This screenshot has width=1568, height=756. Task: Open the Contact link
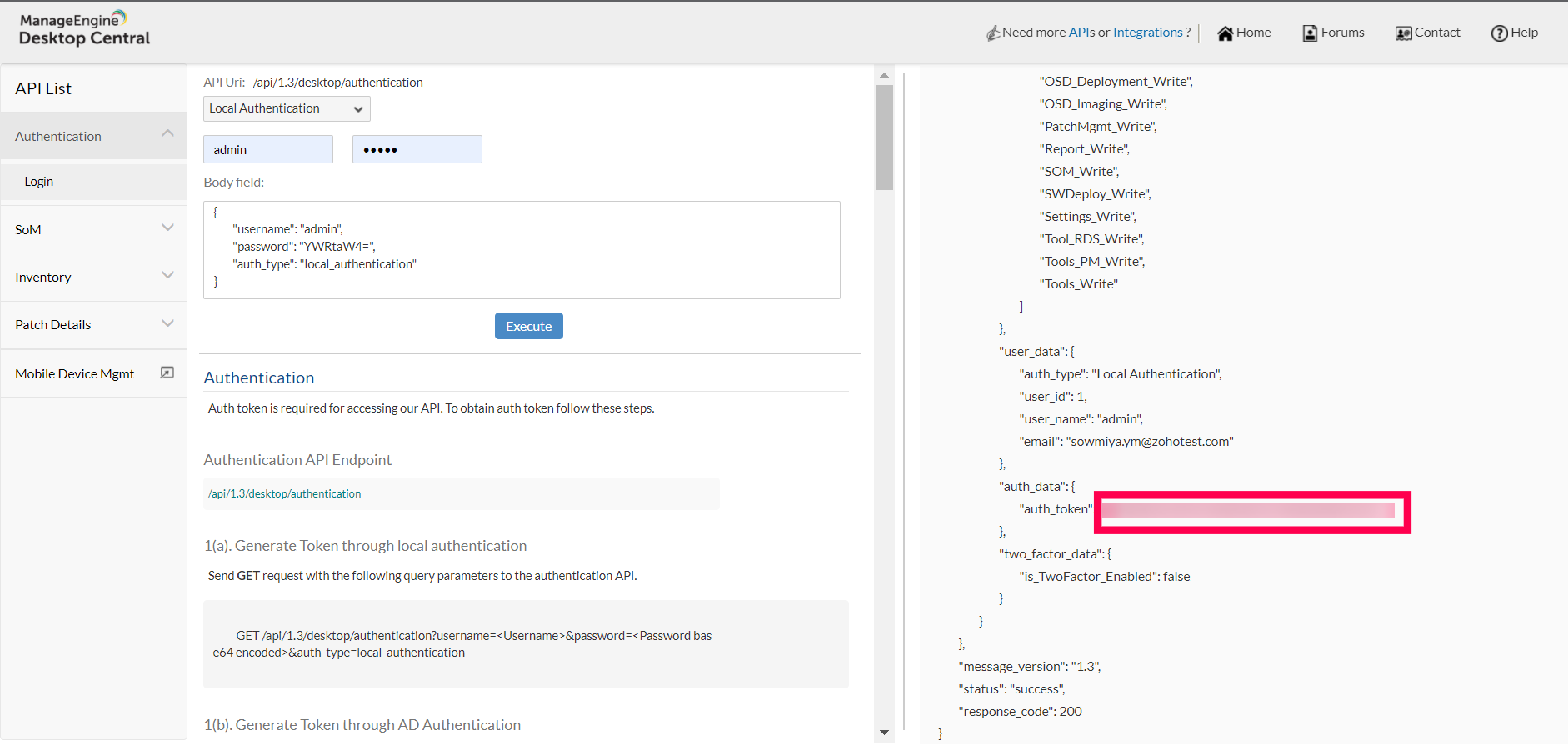(x=1437, y=33)
